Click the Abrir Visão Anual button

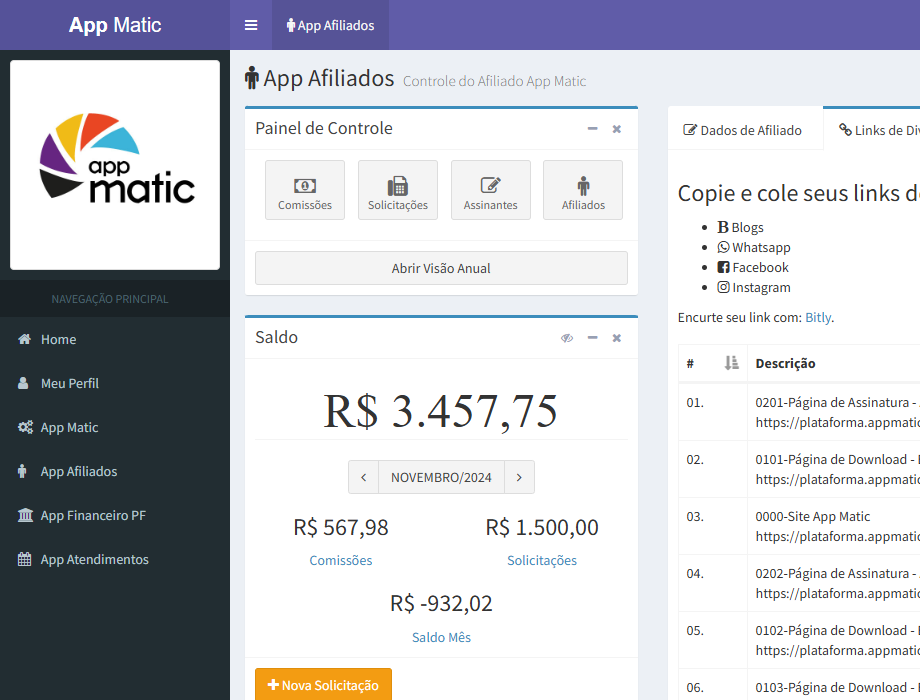pyautogui.click(x=441, y=268)
